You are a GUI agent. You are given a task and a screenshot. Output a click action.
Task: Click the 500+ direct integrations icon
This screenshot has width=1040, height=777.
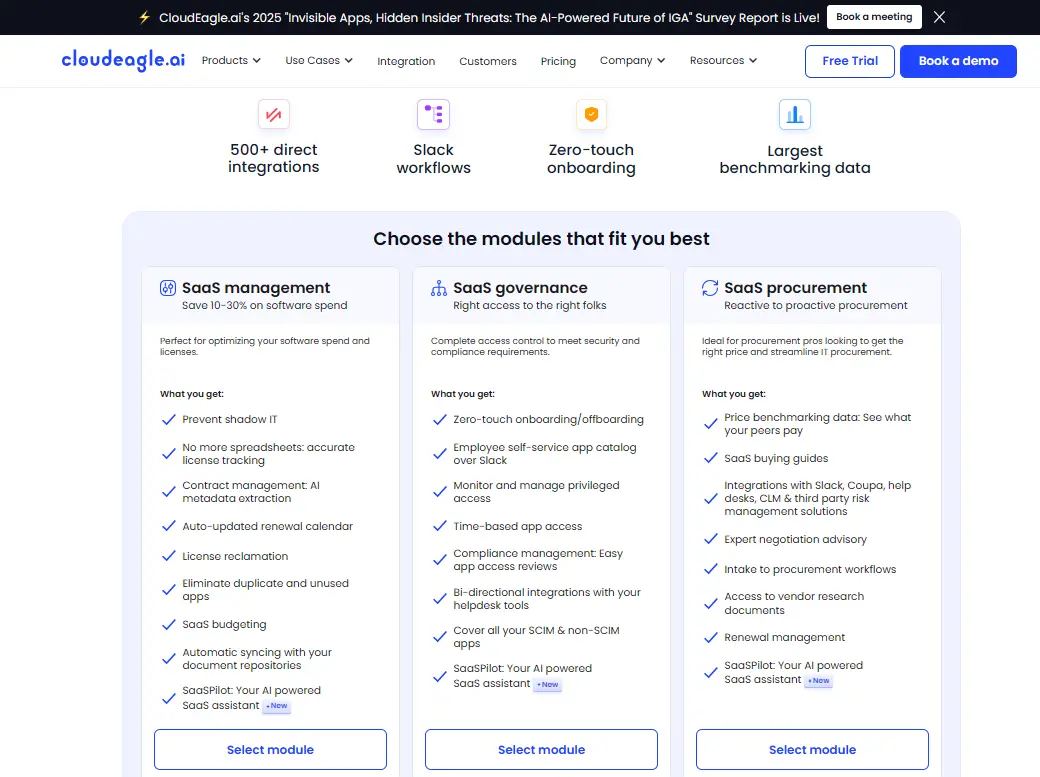pyautogui.click(x=273, y=114)
